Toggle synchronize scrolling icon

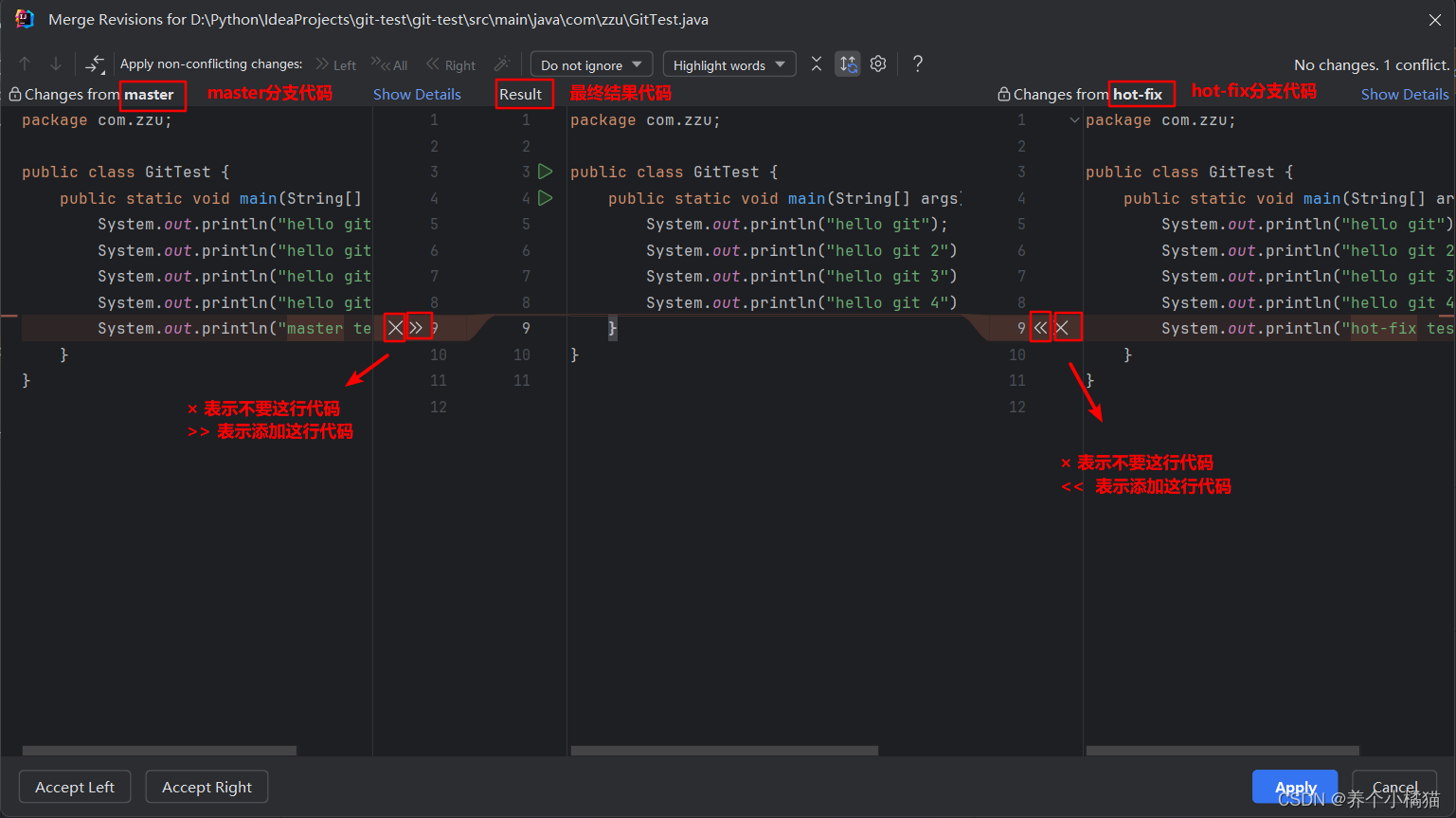click(848, 64)
